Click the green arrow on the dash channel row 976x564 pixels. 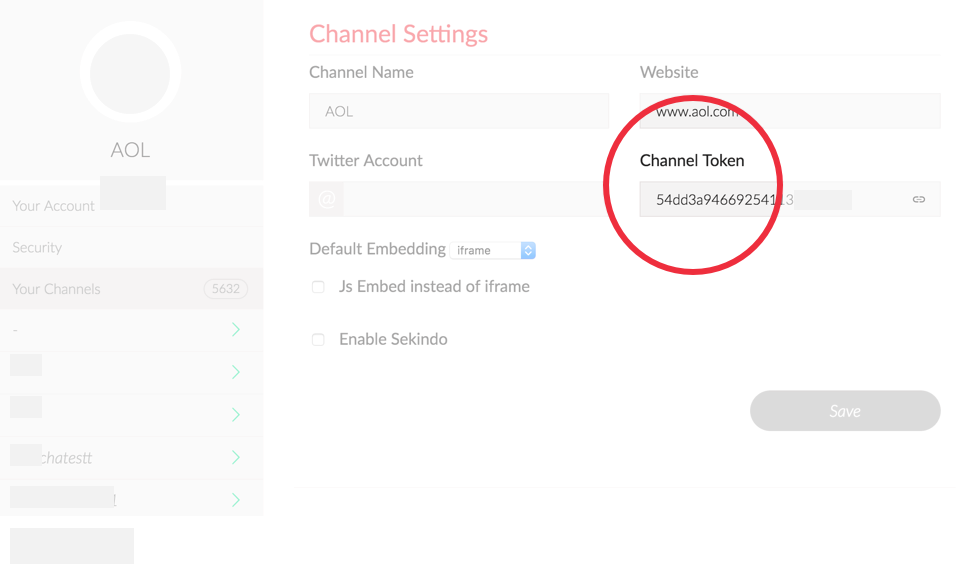(x=236, y=330)
